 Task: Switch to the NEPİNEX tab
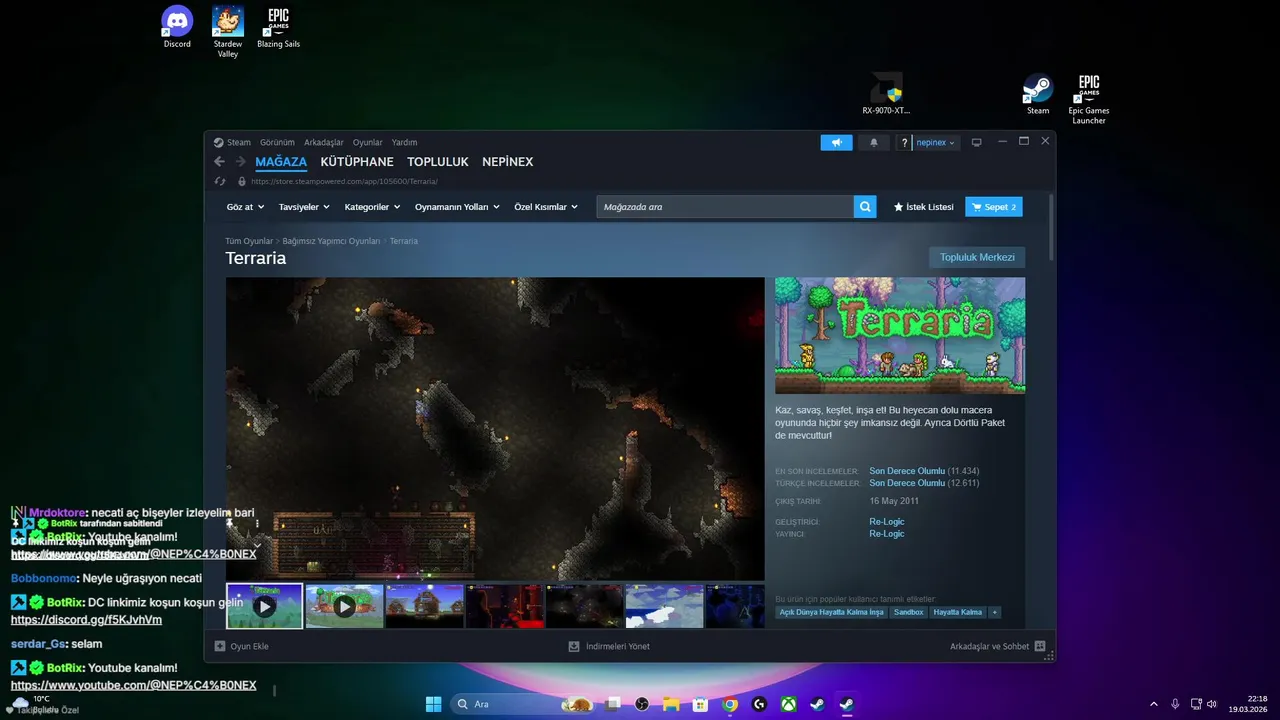pyautogui.click(x=508, y=162)
